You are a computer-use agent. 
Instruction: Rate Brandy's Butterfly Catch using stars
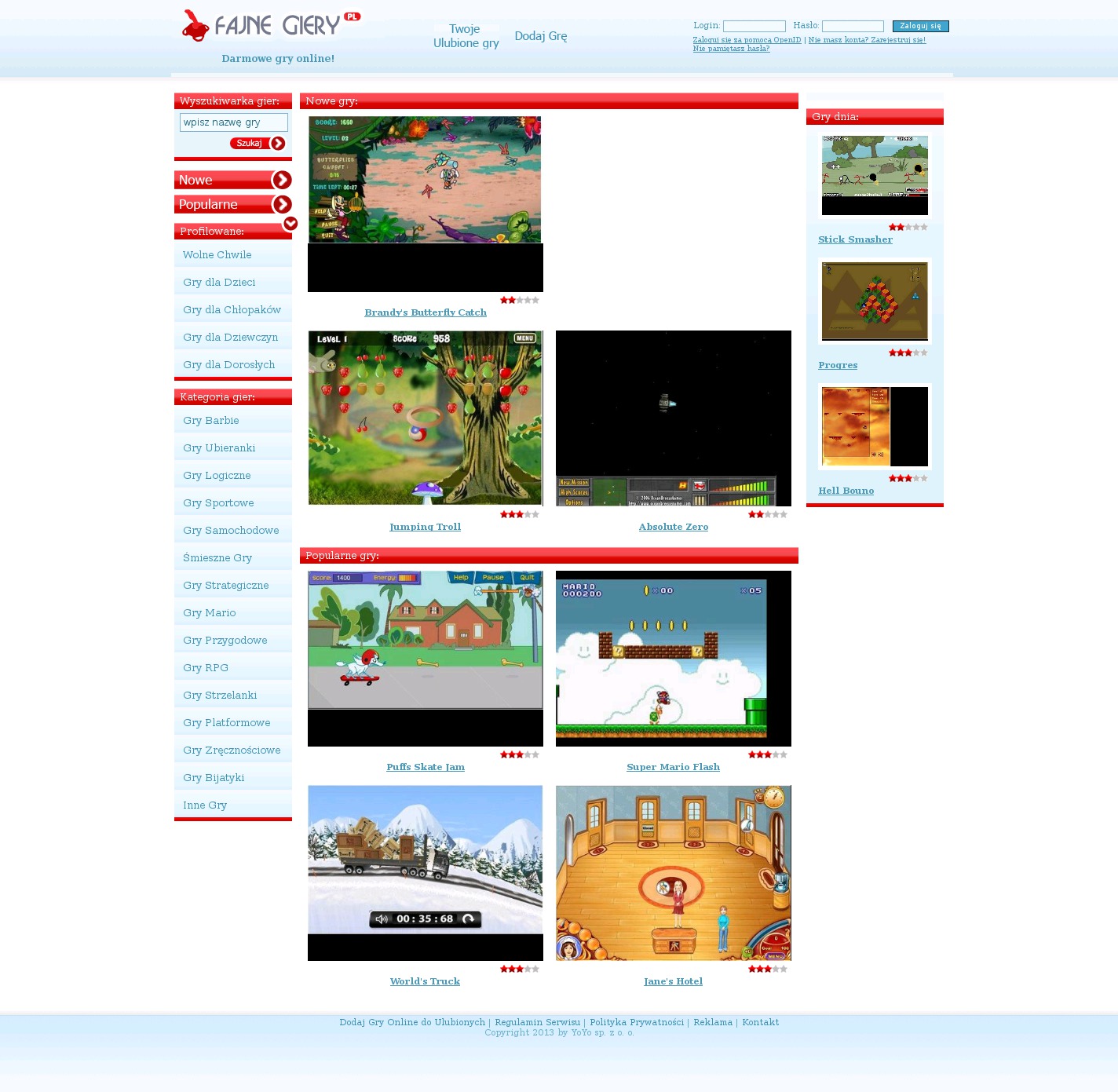[x=519, y=301]
